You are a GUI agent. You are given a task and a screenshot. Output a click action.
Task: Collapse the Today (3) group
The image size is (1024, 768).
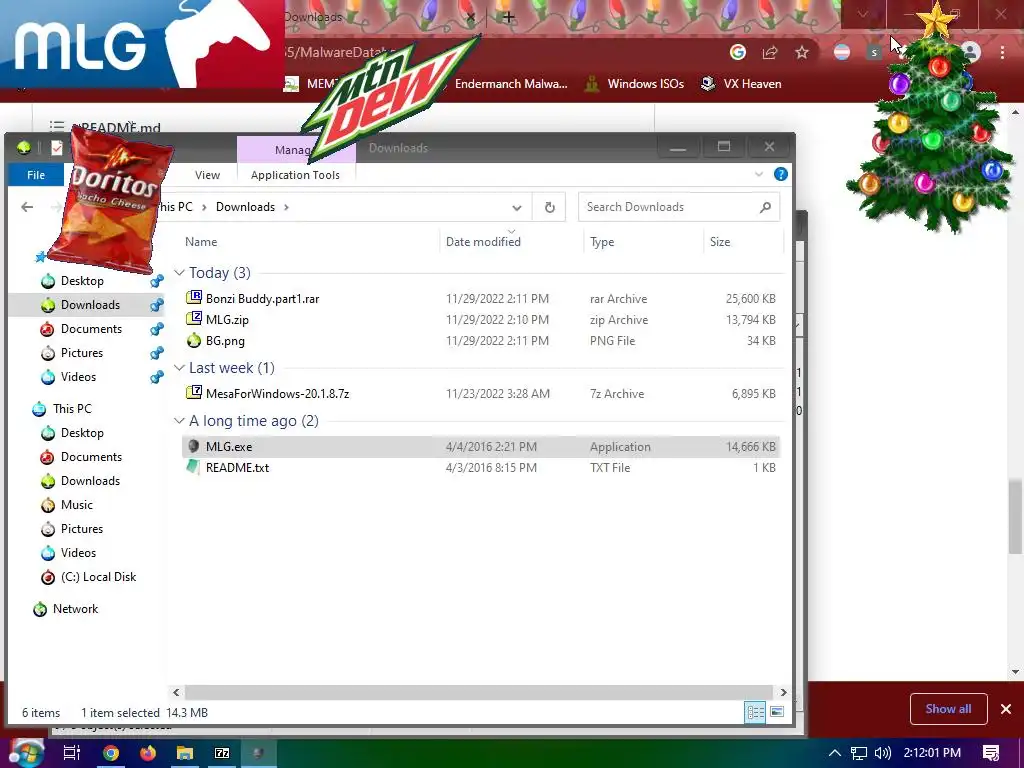tap(179, 272)
